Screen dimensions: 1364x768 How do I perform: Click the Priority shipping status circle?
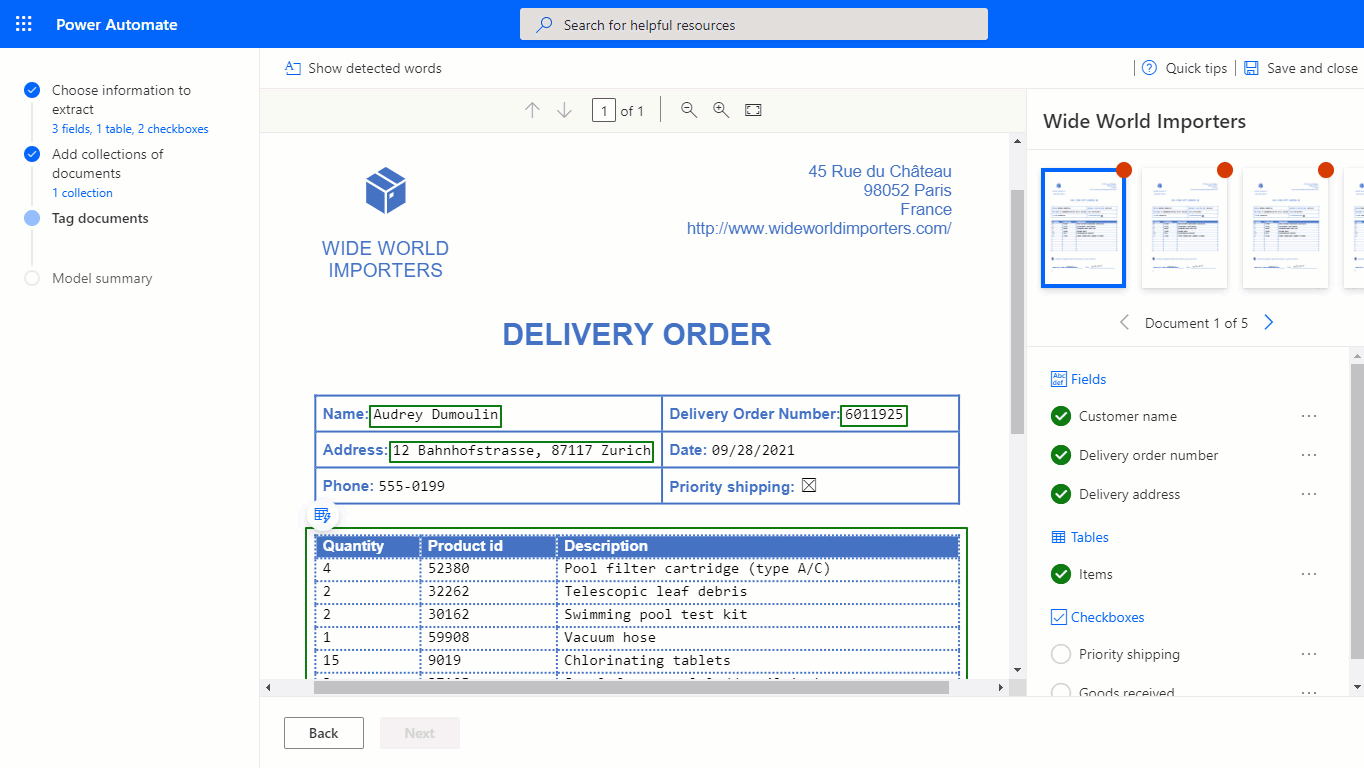[x=1060, y=654]
